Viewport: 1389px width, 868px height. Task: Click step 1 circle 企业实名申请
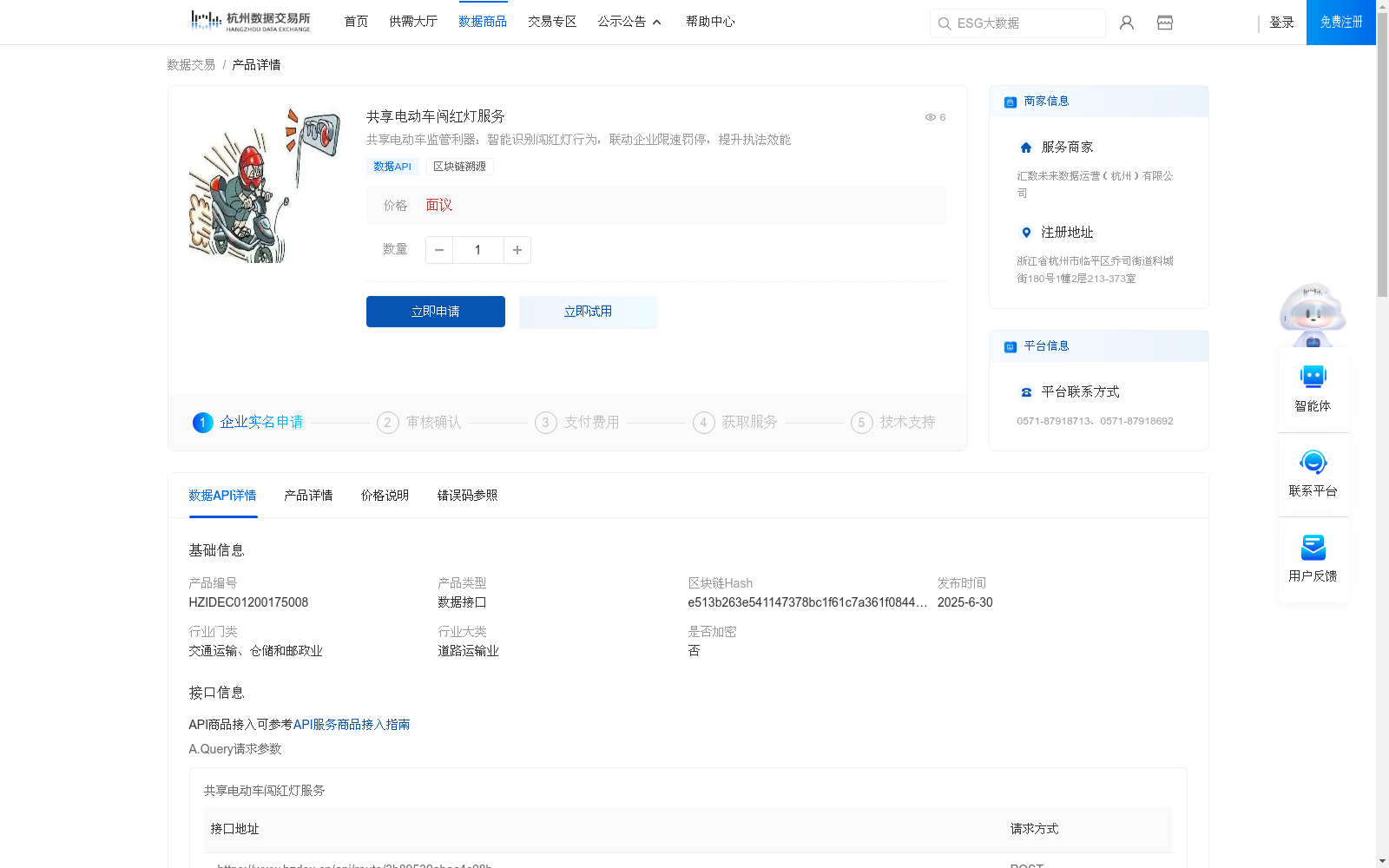pos(202,423)
